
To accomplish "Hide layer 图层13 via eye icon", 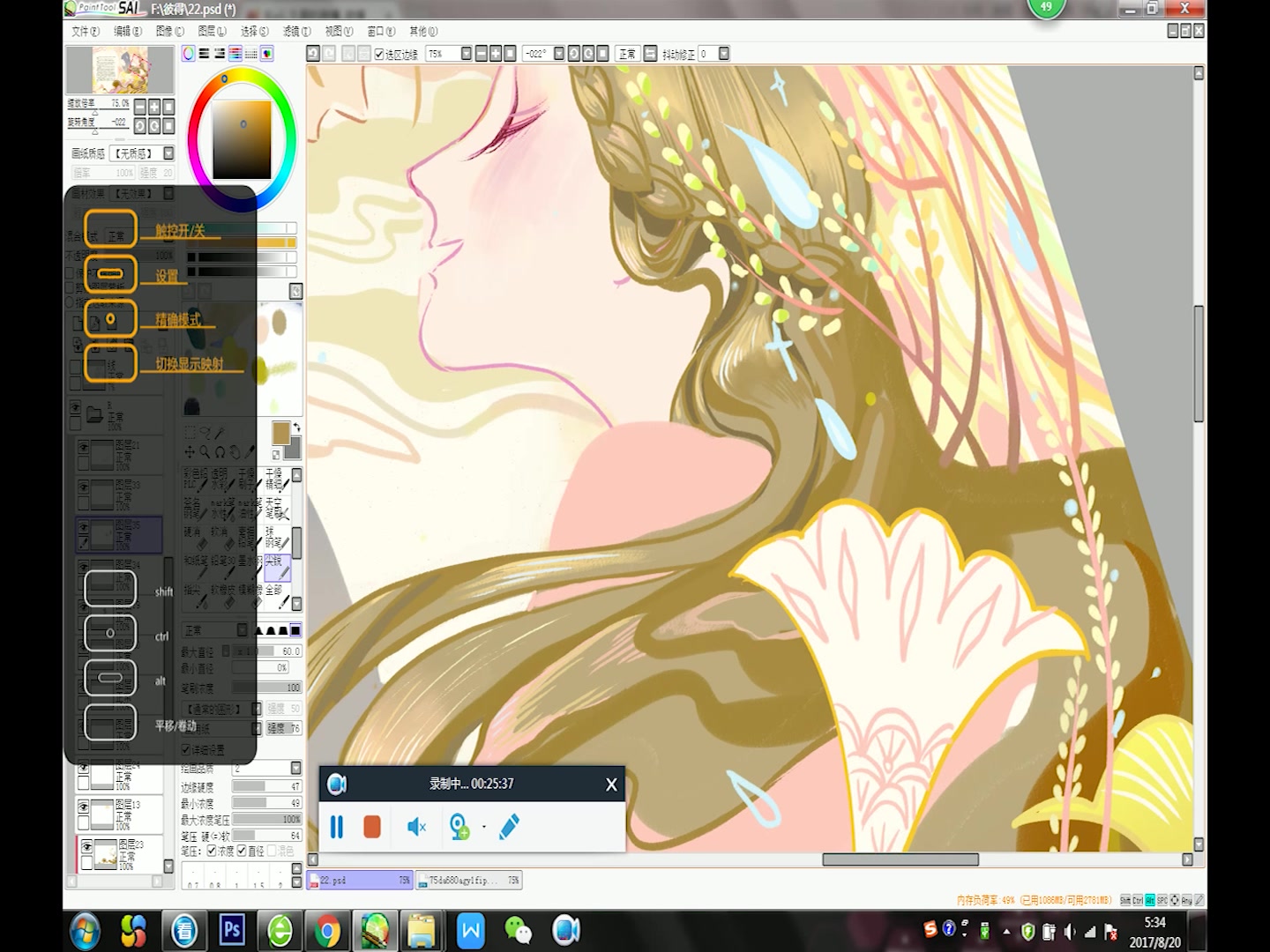I will point(84,807).
